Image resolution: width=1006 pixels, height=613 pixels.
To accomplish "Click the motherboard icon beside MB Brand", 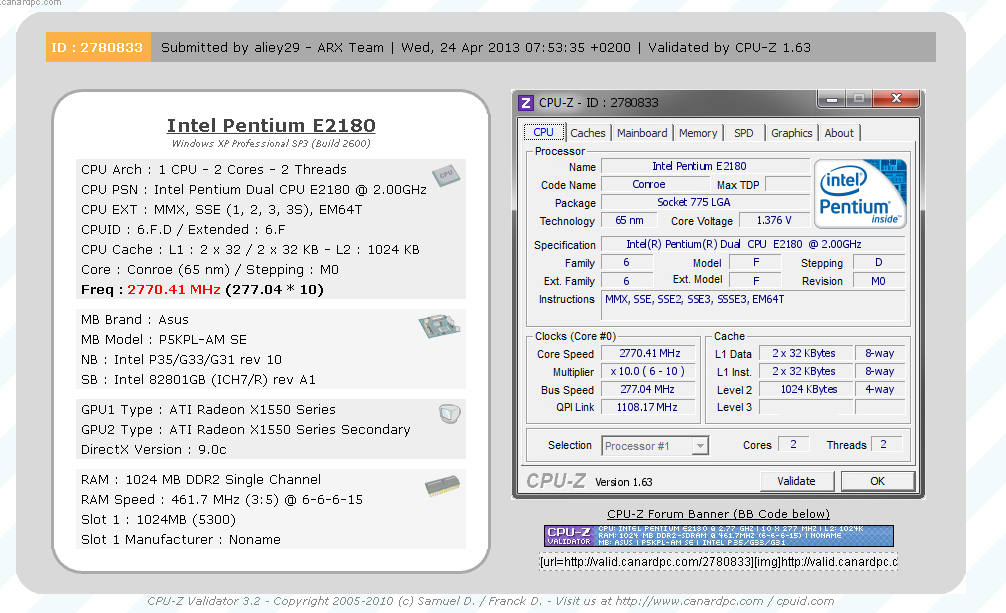I will pos(439,325).
